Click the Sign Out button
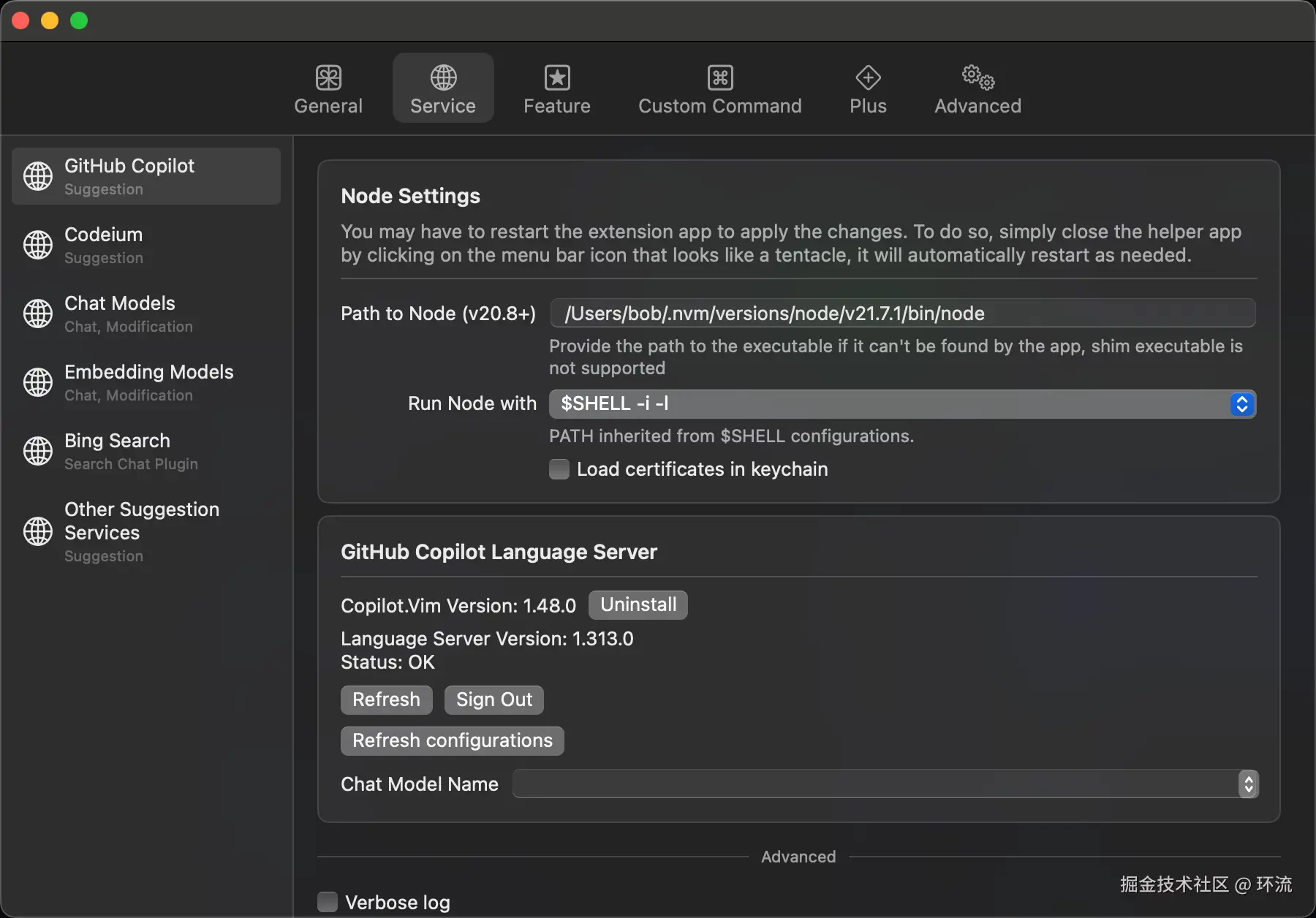 tap(494, 700)
